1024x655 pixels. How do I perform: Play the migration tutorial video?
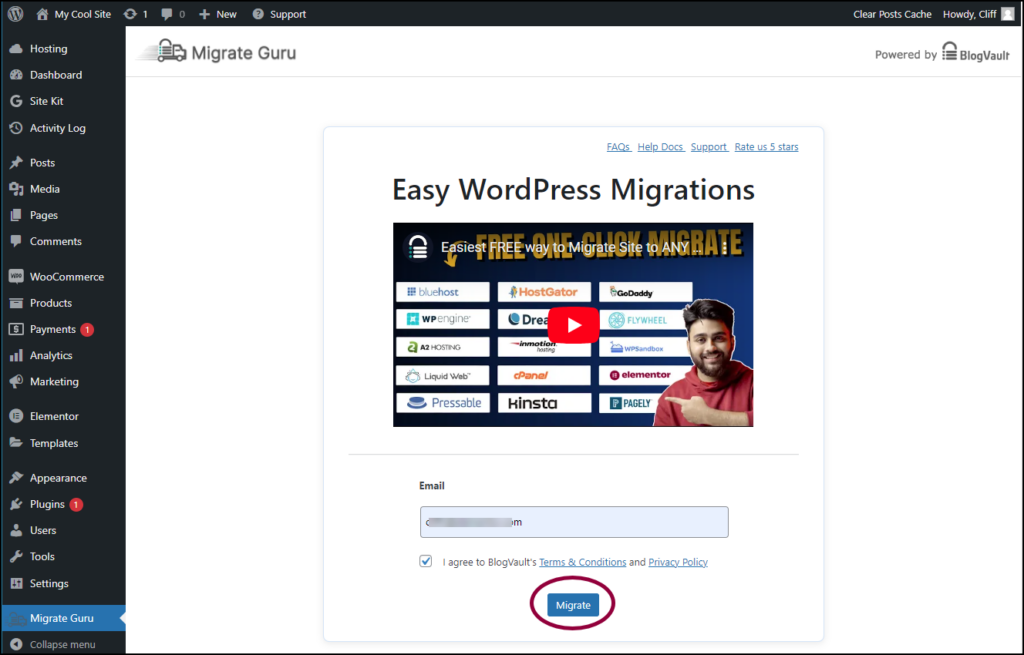tap(573, 325)
